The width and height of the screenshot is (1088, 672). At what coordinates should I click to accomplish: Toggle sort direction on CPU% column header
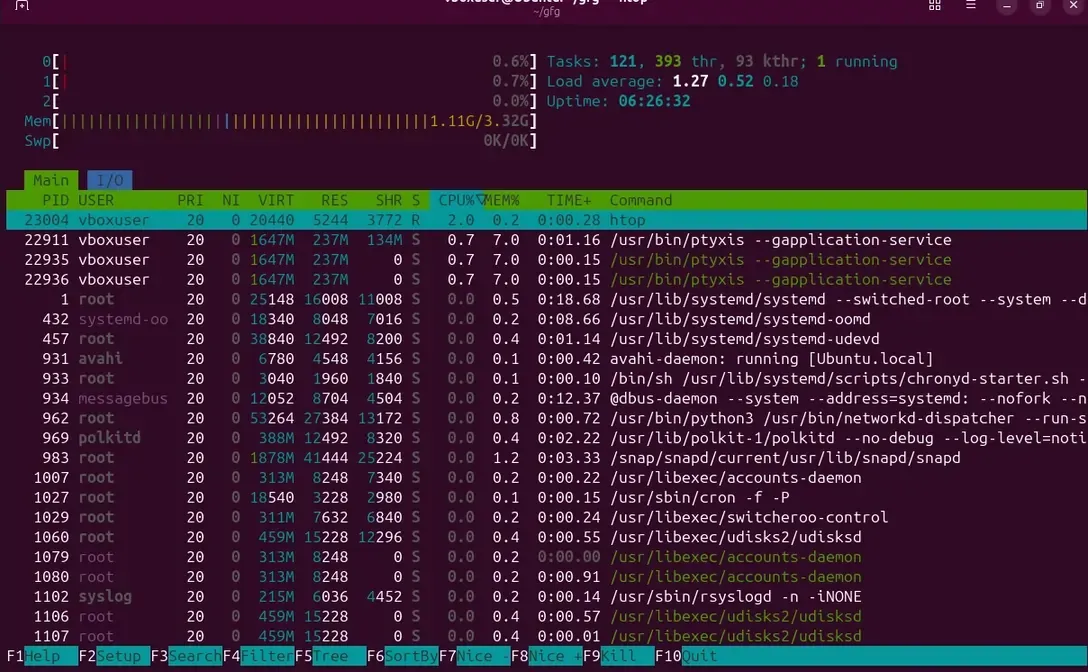[456, 200]
